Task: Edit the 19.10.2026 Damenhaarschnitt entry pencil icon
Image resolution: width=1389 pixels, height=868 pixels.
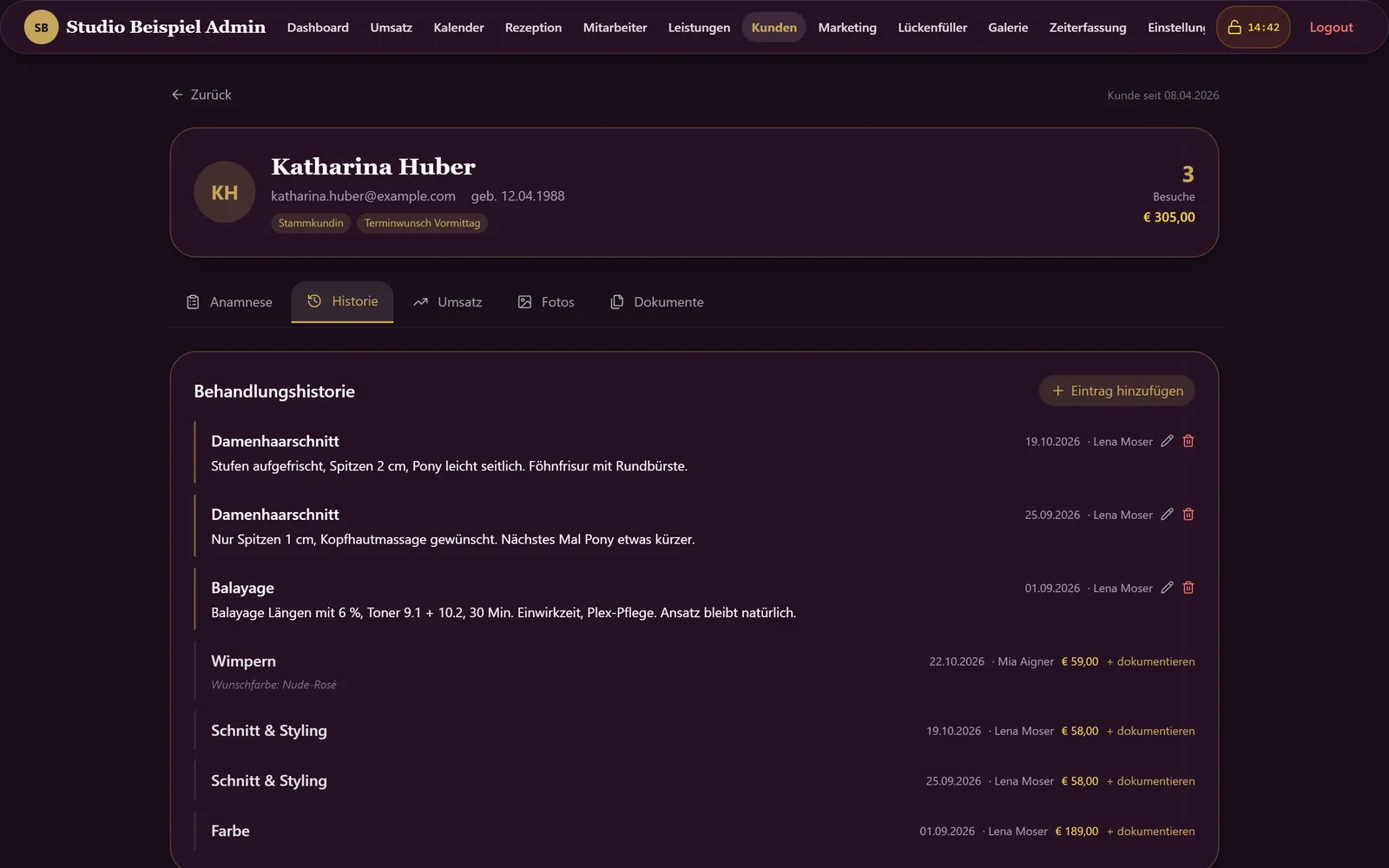Action: pos(1167,441)
